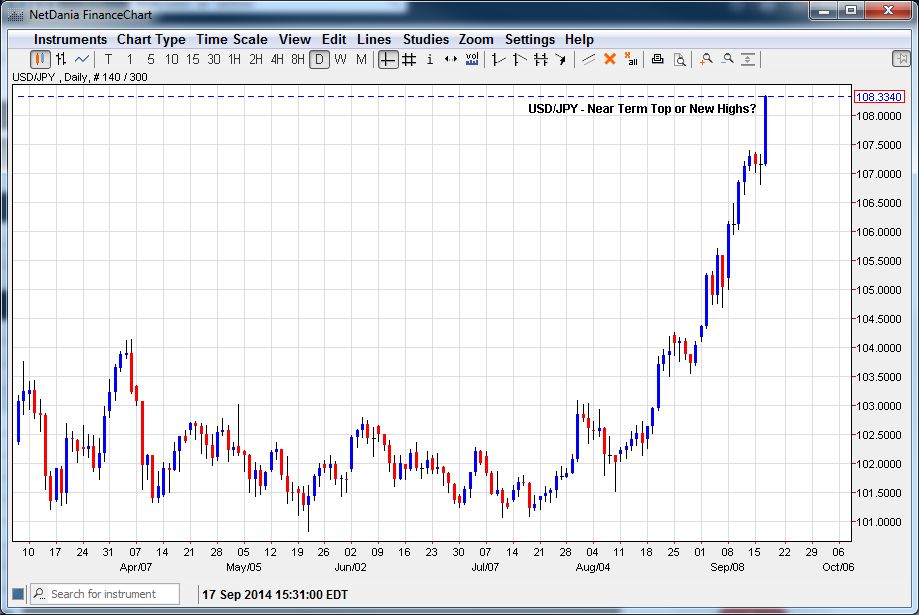Select the candlestick chart type icon
The width and height of the screenshot is (919, 615).
[x=40, y=59]
